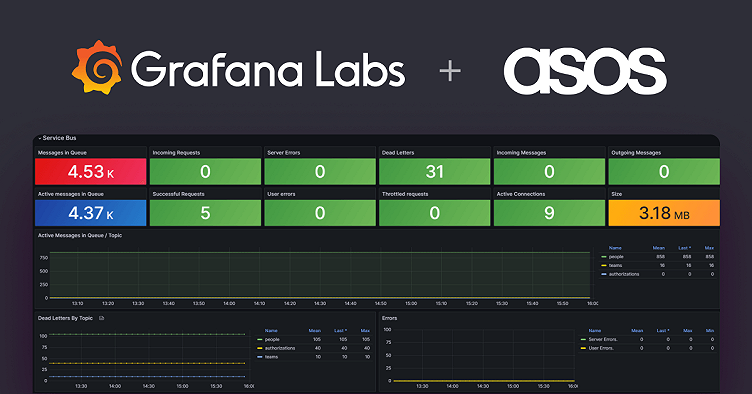The width and height of the screenshot is (752, 394).
Task: Click the asos logo
Action: [x=585, y=71]
